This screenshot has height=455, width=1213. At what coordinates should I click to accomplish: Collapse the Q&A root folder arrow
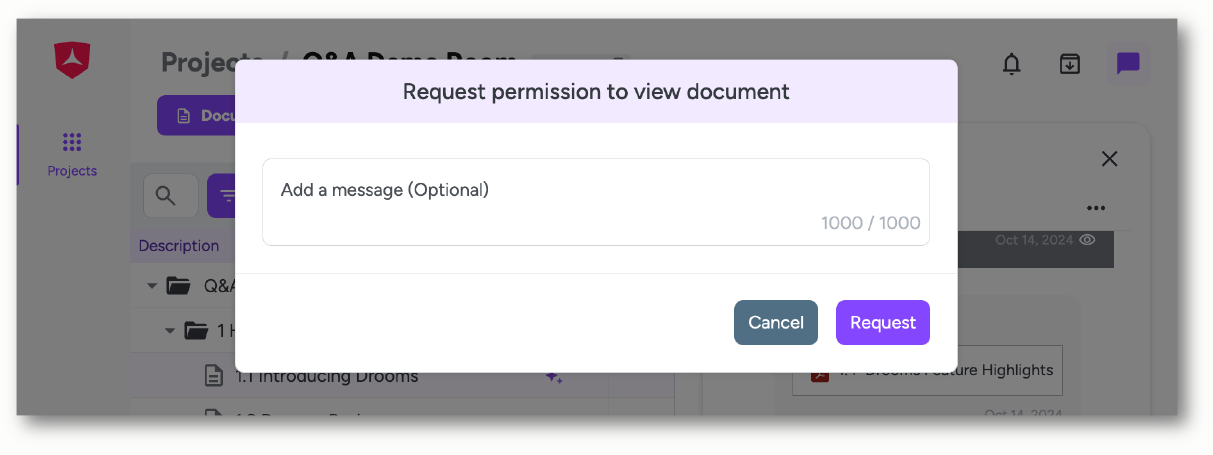pos(152,286)
